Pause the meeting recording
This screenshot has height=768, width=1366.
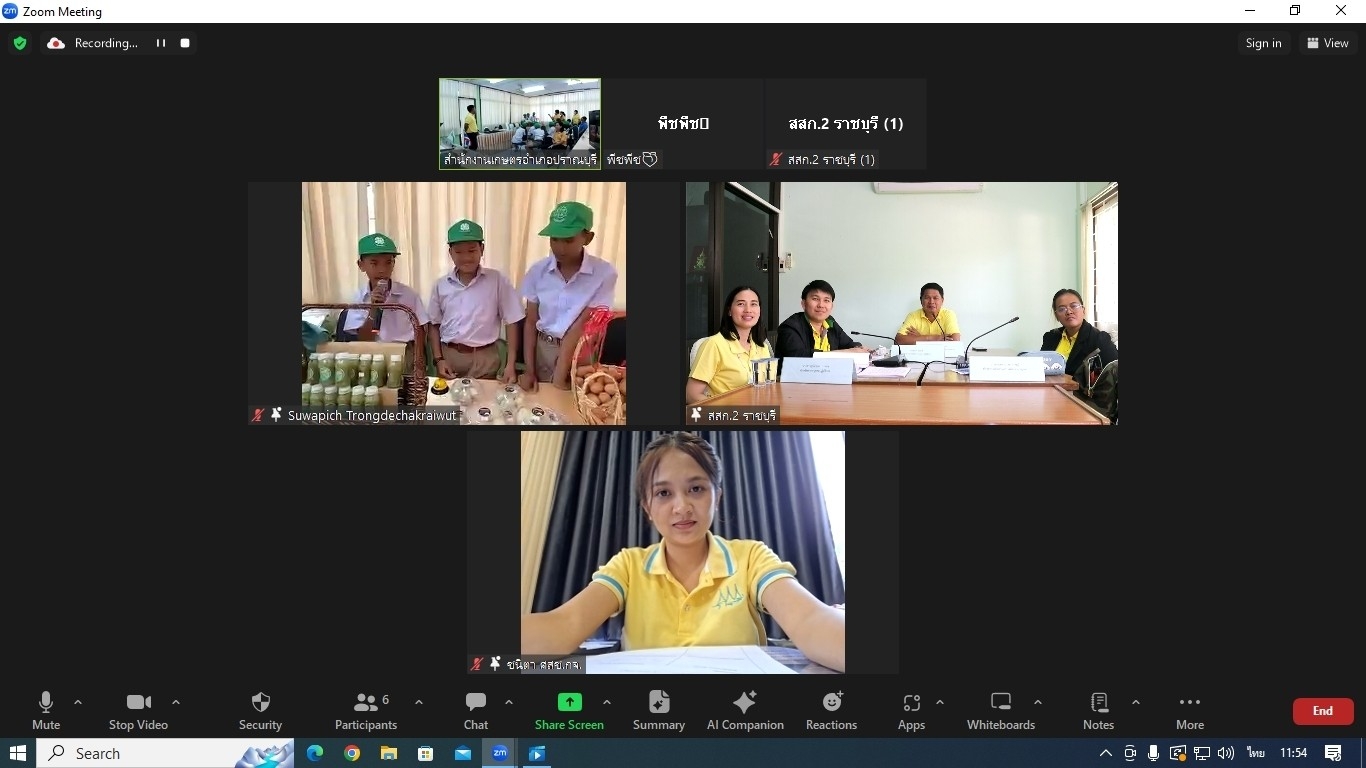160,43
